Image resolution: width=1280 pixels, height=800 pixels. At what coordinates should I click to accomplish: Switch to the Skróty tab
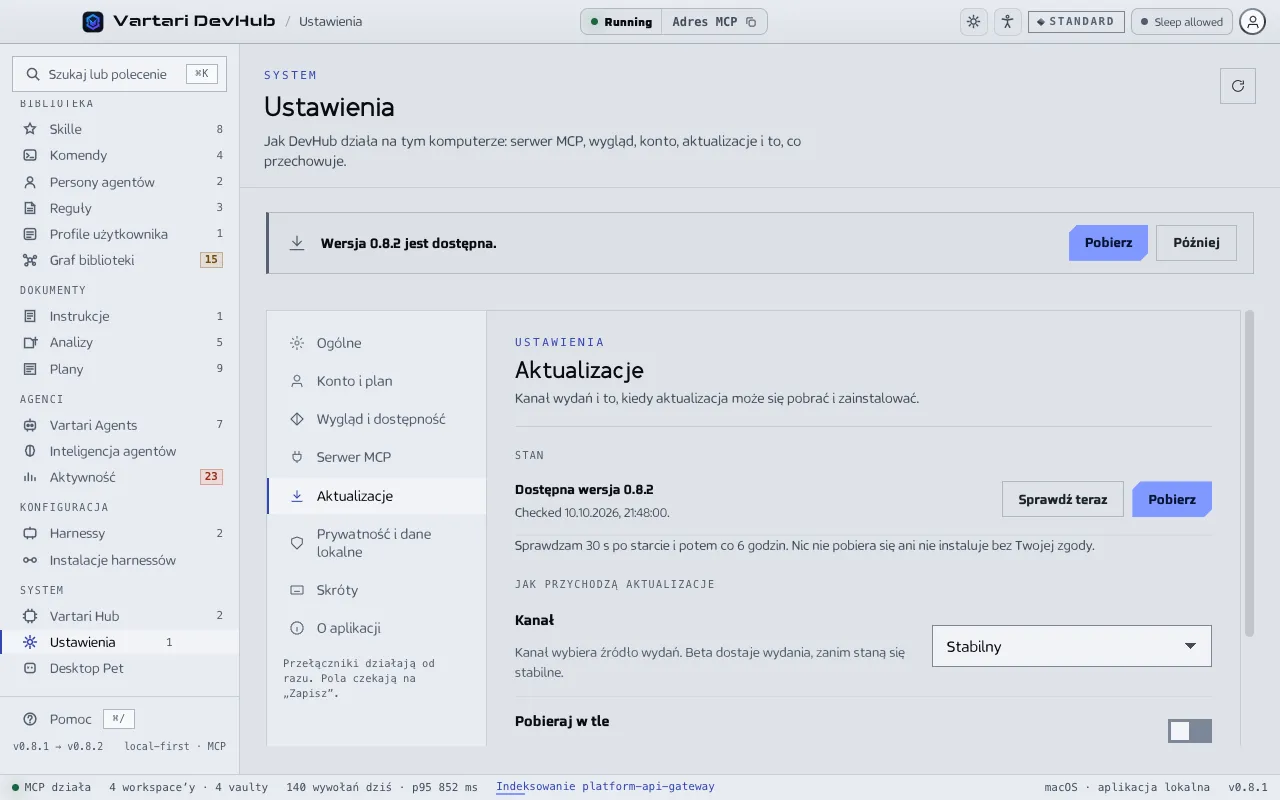377,590
